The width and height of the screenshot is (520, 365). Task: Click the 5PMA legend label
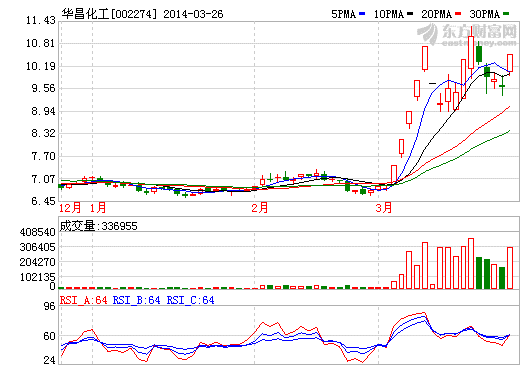coord(343,14)
